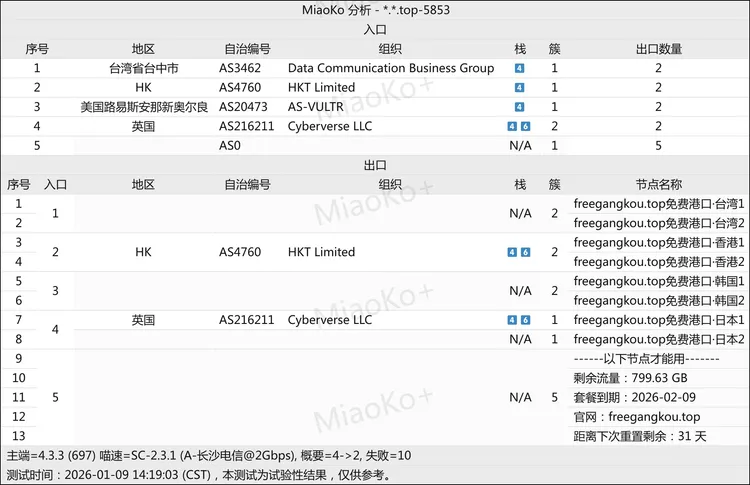
Task: Click IPv4 badge in 入口 HKT Limited row
Action: [x=519, y=88]
